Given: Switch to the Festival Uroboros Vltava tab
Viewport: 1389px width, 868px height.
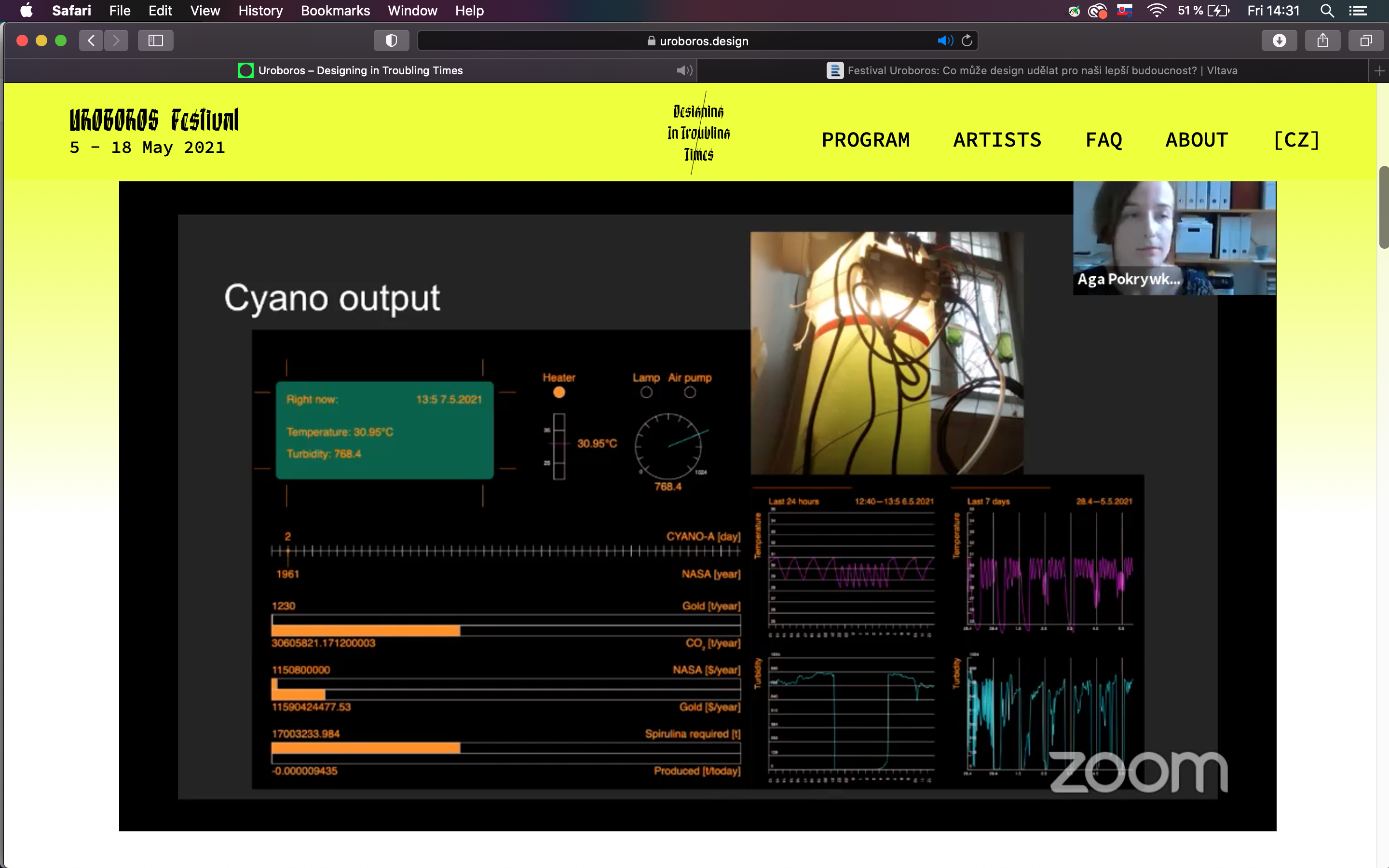Looking at the screenshot, I should pyautogui.click(x=1032, y=70).
